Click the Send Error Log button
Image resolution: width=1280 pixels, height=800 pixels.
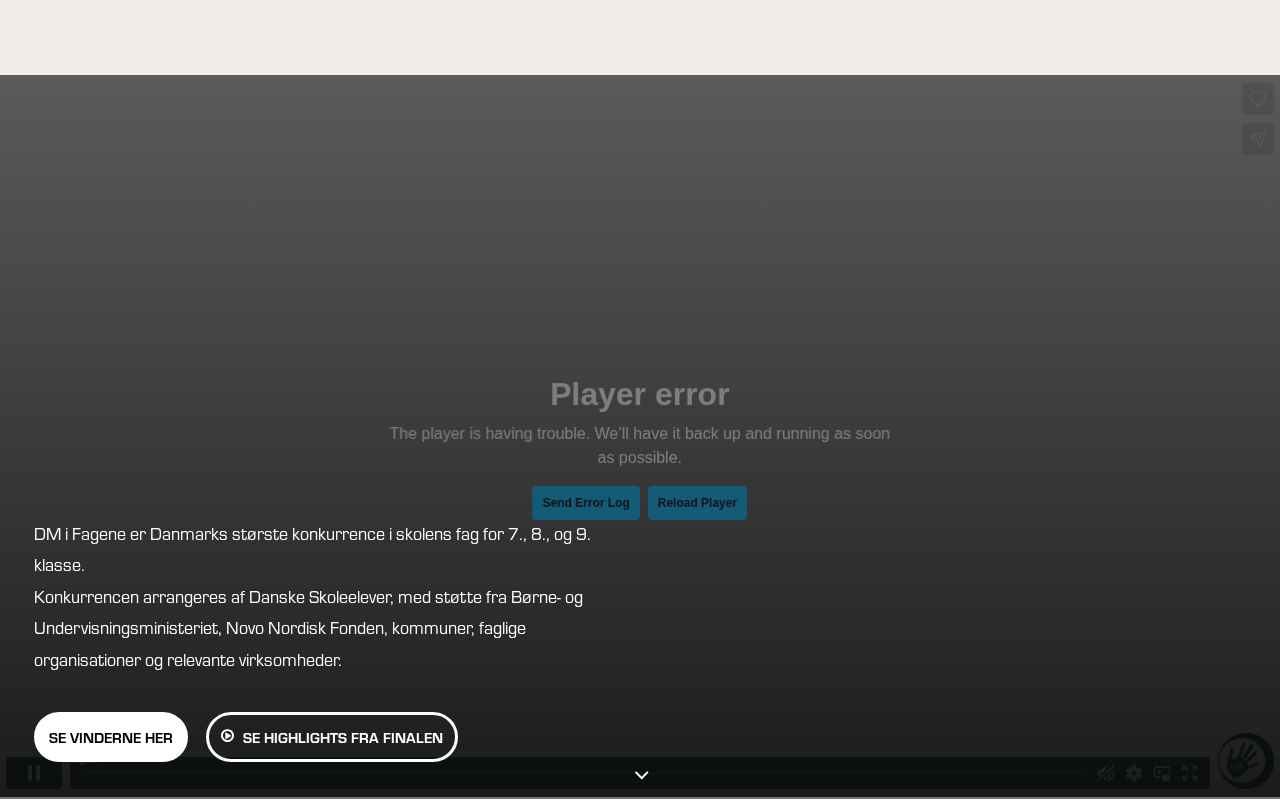coord(586,503)
